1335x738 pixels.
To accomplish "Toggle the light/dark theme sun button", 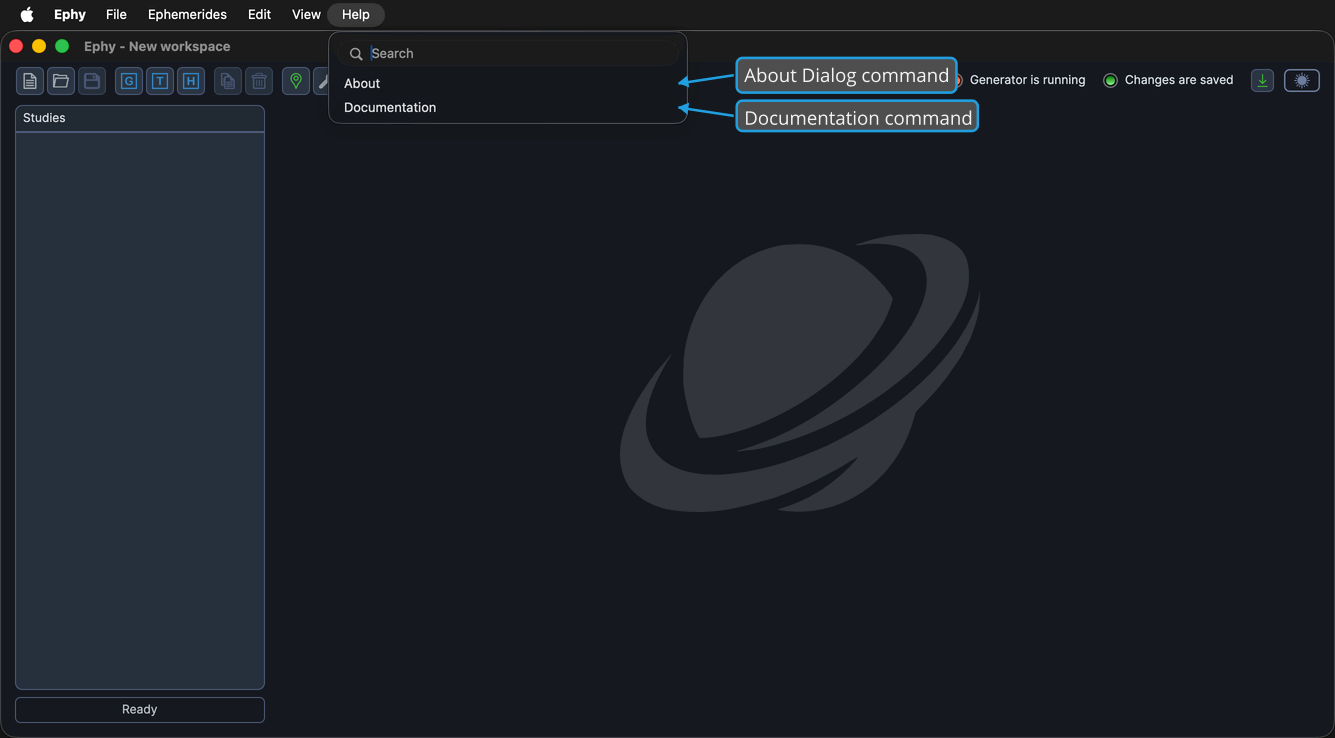I will click(1302, 81).
